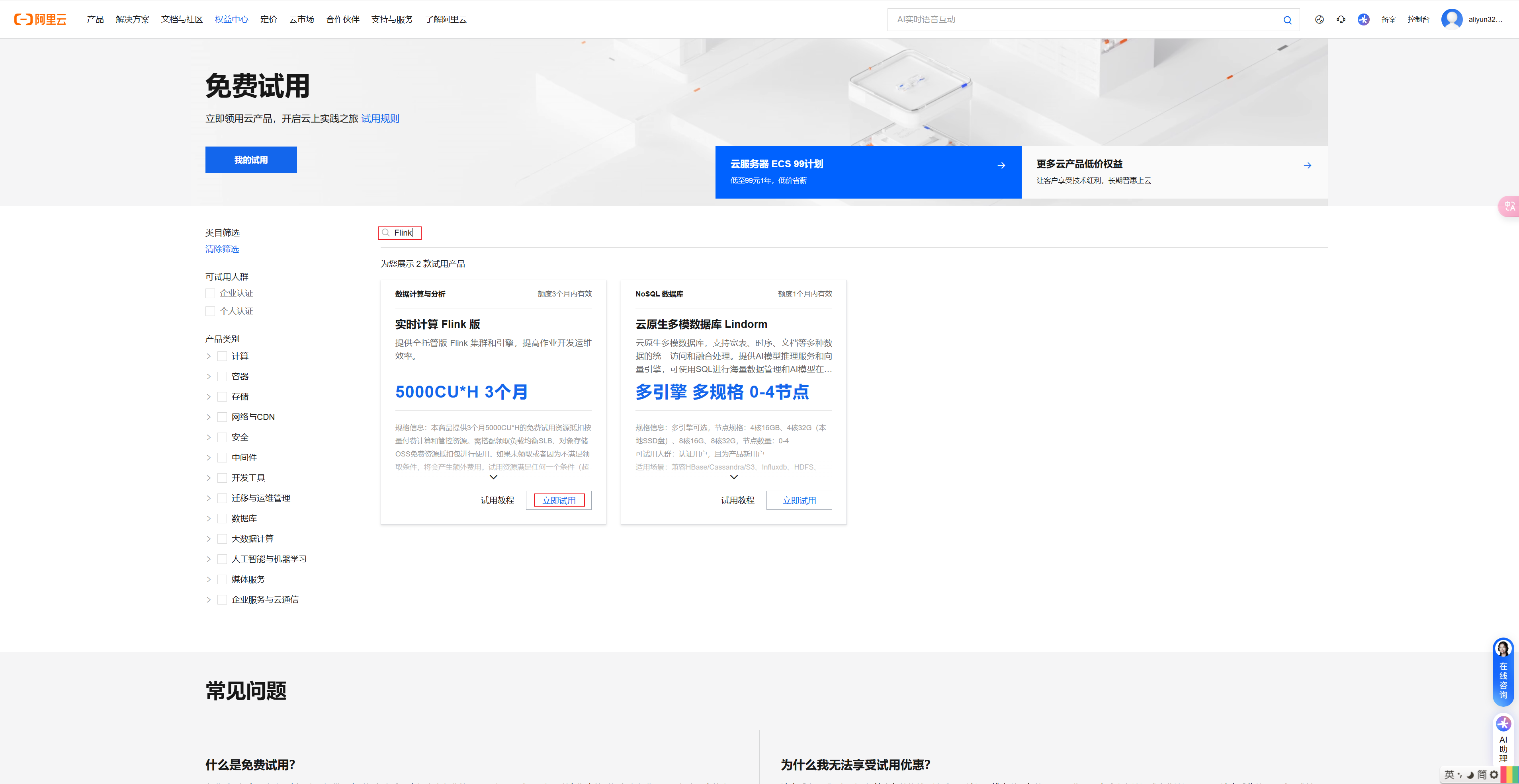Open the 试用规则 link

point(380,119)
